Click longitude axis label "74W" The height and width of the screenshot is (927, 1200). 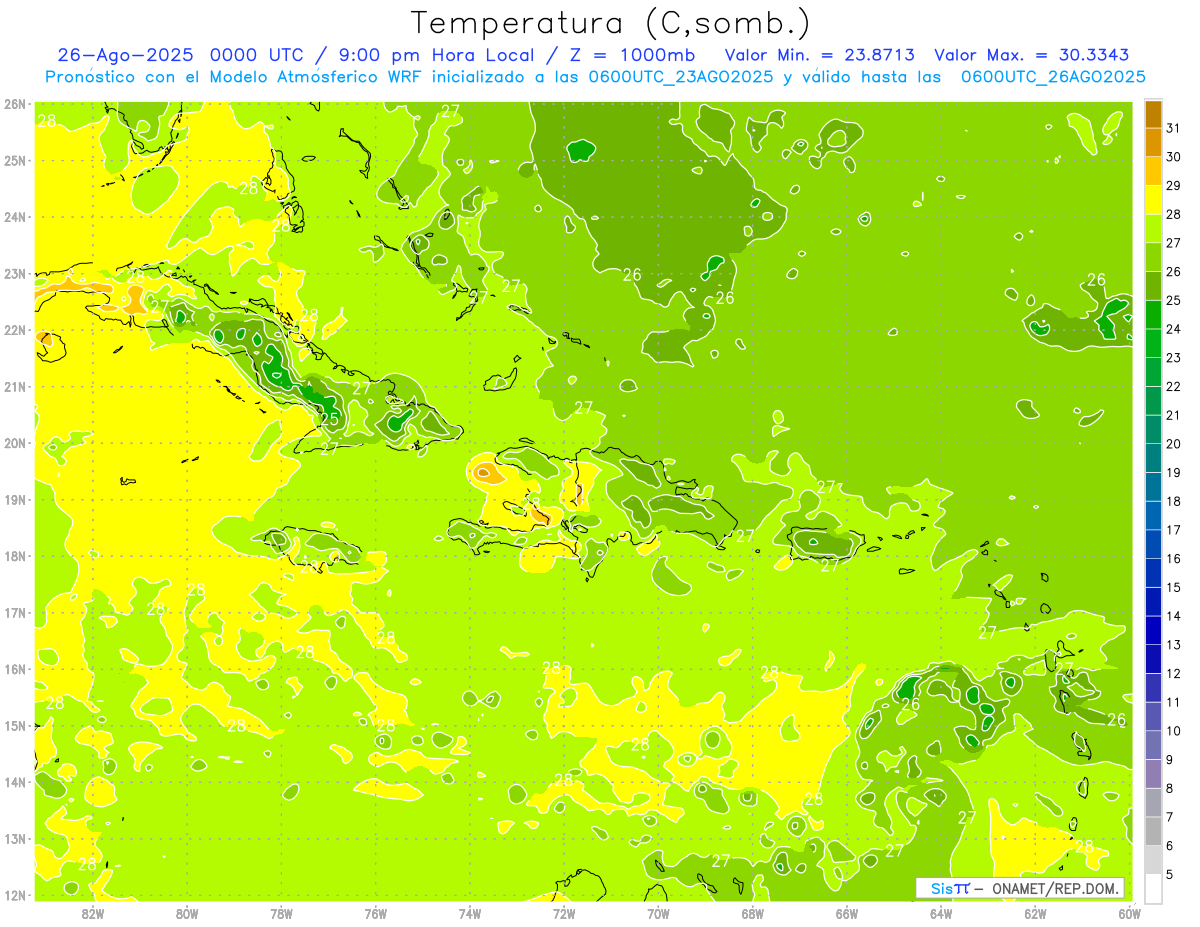coord(469,914)
